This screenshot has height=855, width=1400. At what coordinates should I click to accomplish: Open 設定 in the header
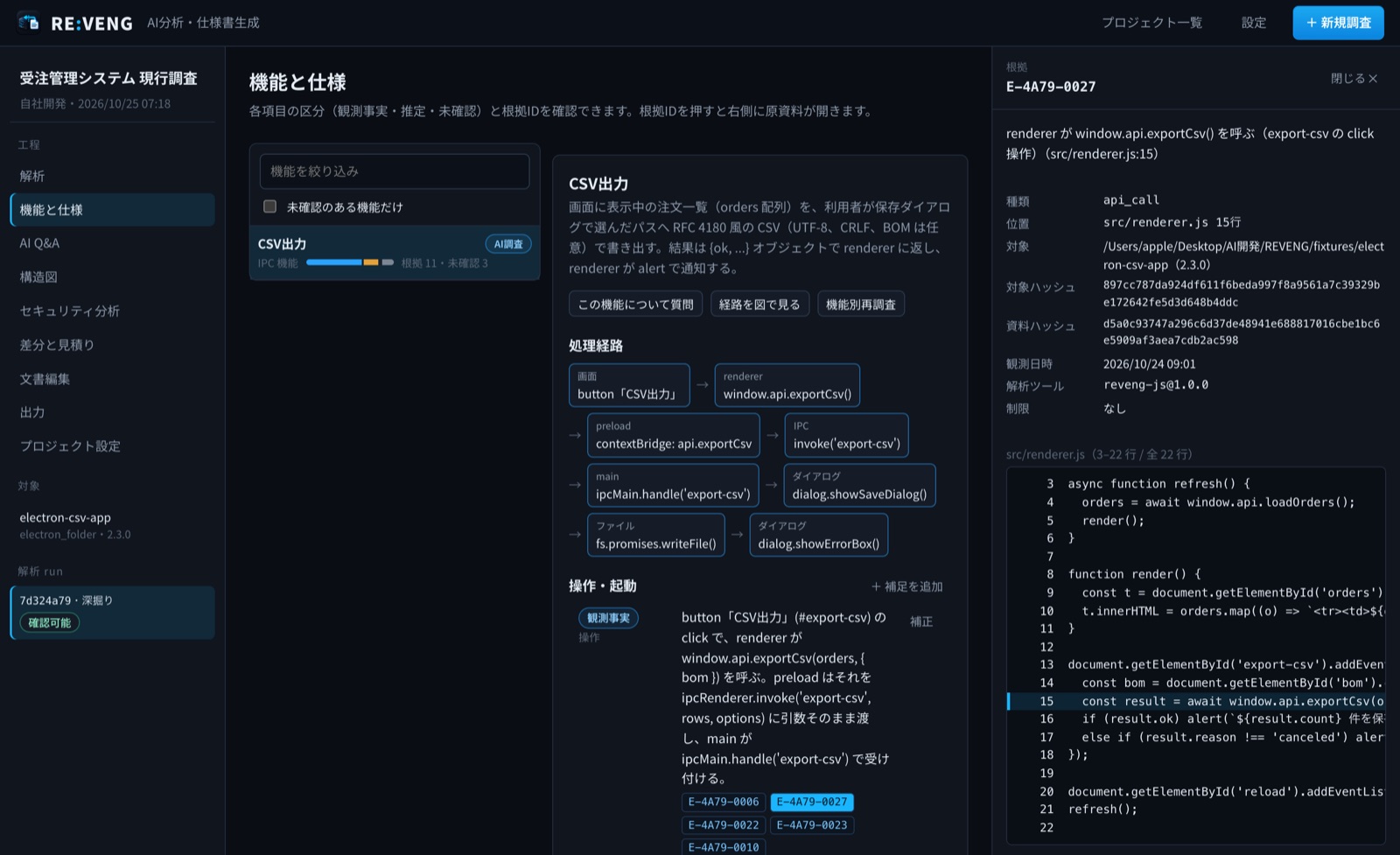(1254, 23)
